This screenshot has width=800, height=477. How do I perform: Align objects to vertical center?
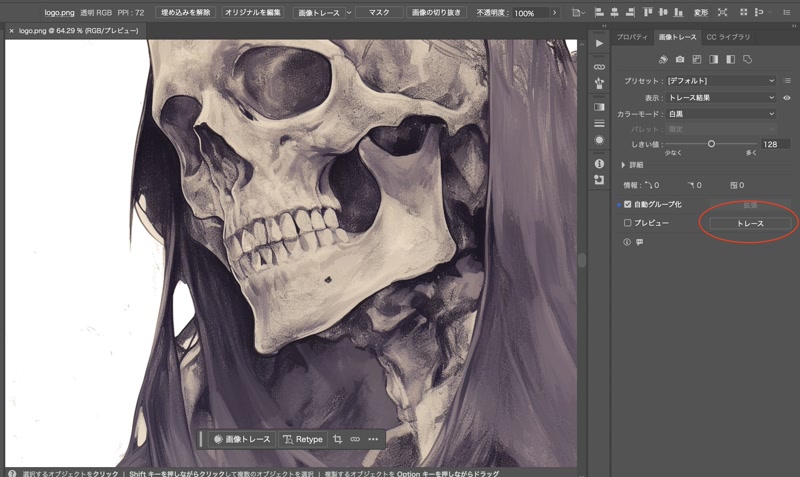click(663, 12)
